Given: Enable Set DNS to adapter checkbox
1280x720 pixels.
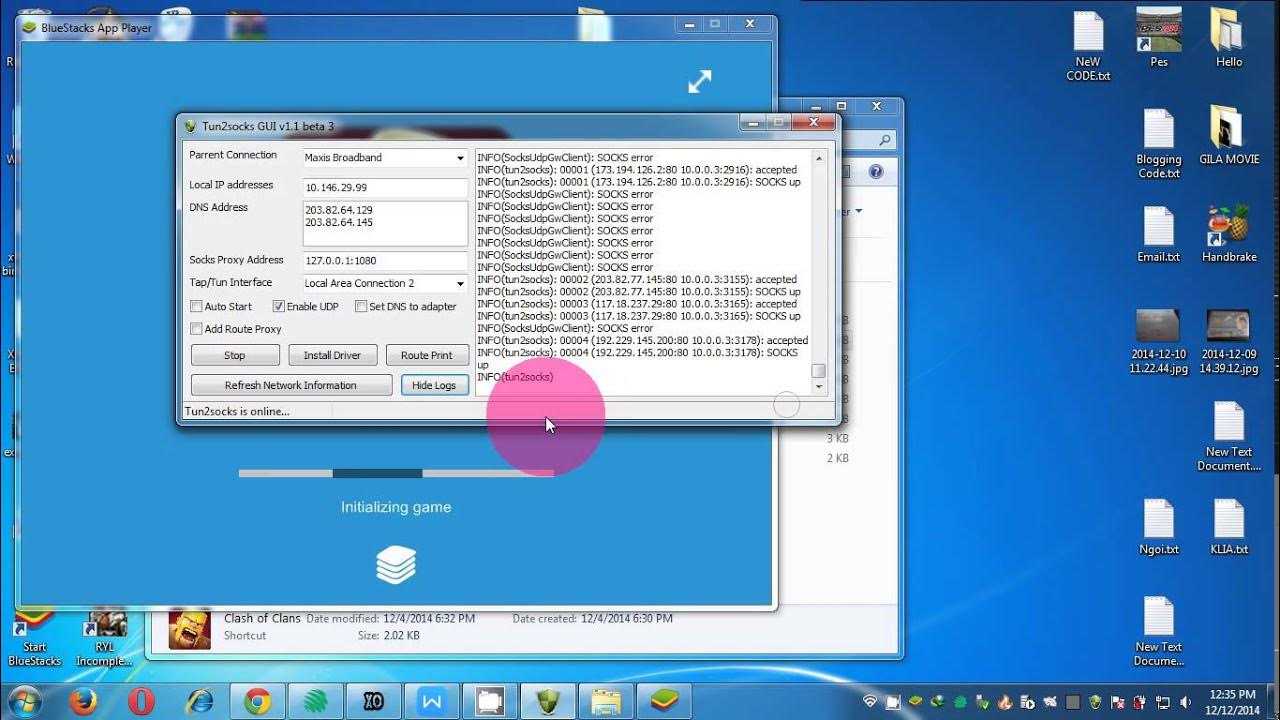Looking at the screenshot, I should point(361,306).
